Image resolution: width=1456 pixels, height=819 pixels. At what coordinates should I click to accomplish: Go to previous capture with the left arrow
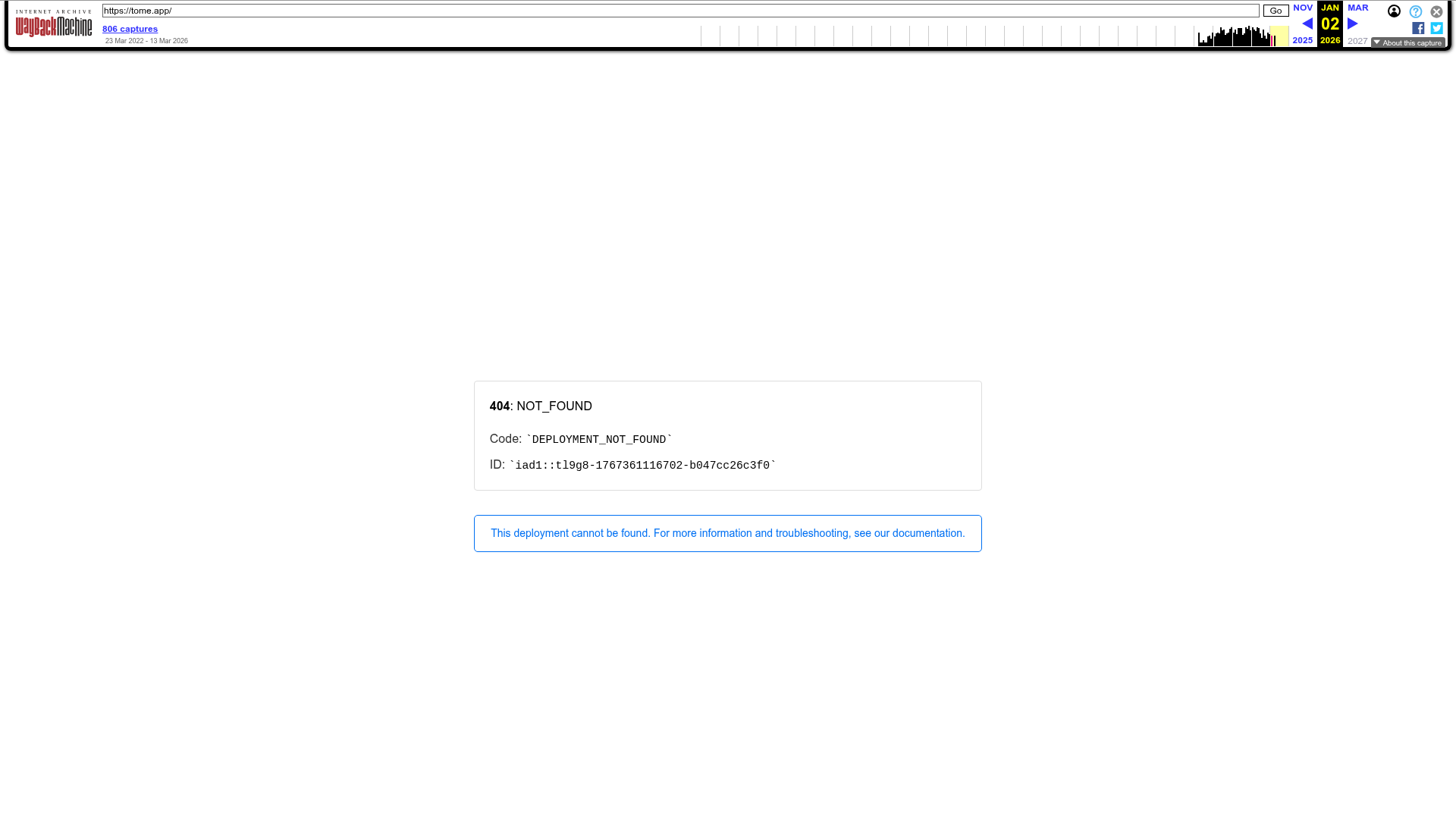[1307, 24]
